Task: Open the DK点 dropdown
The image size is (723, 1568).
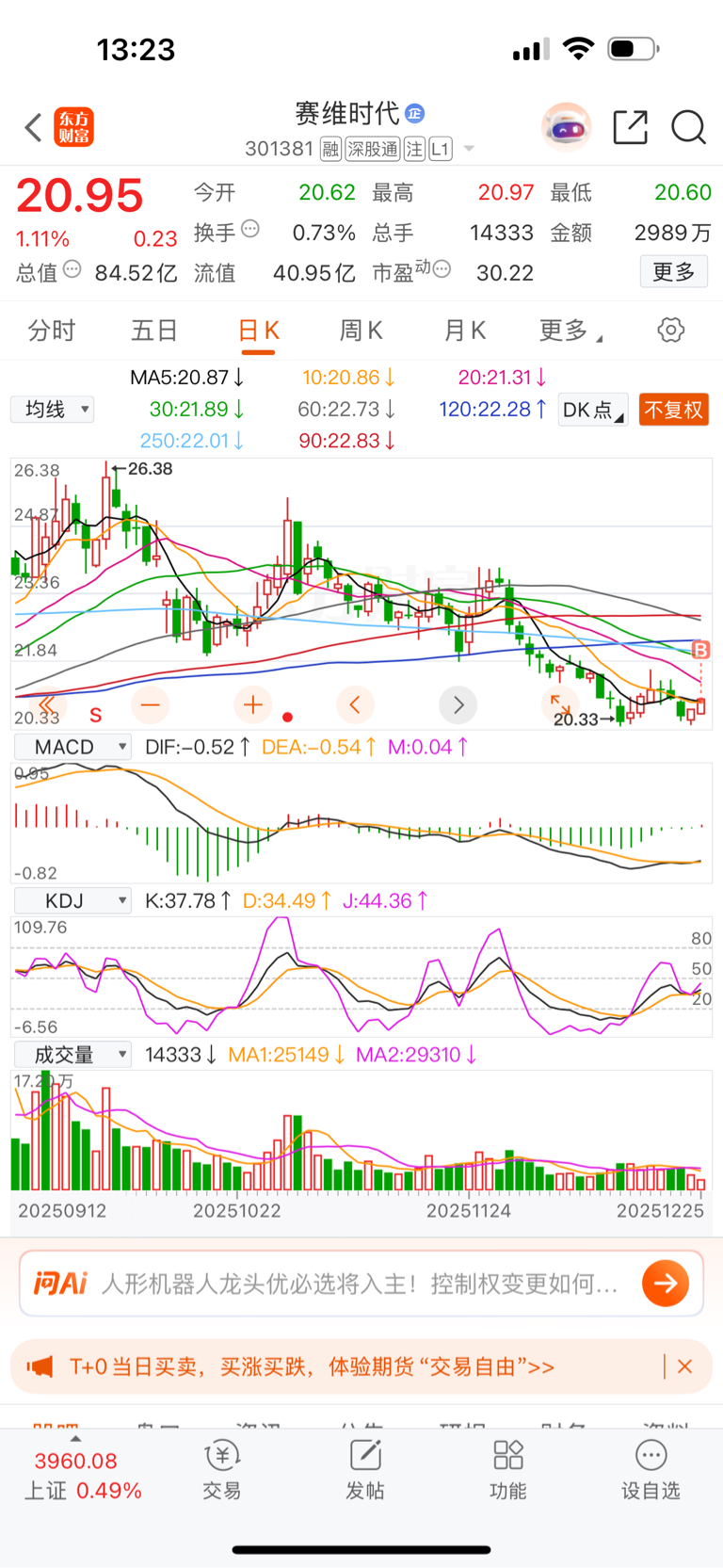Action: [593, 410]
